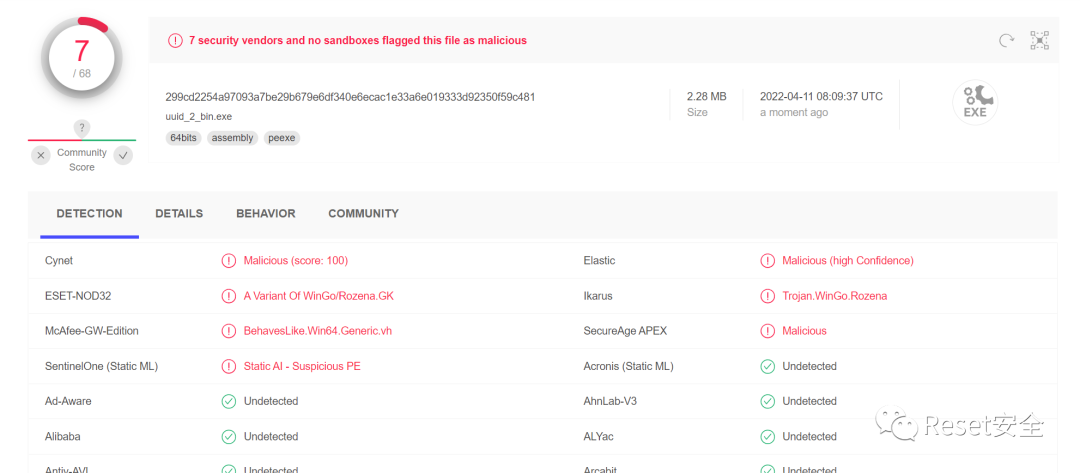The width and height of the screenshot is (1080, 473).
Task: Vote negative with community X button
Action: 41,156
